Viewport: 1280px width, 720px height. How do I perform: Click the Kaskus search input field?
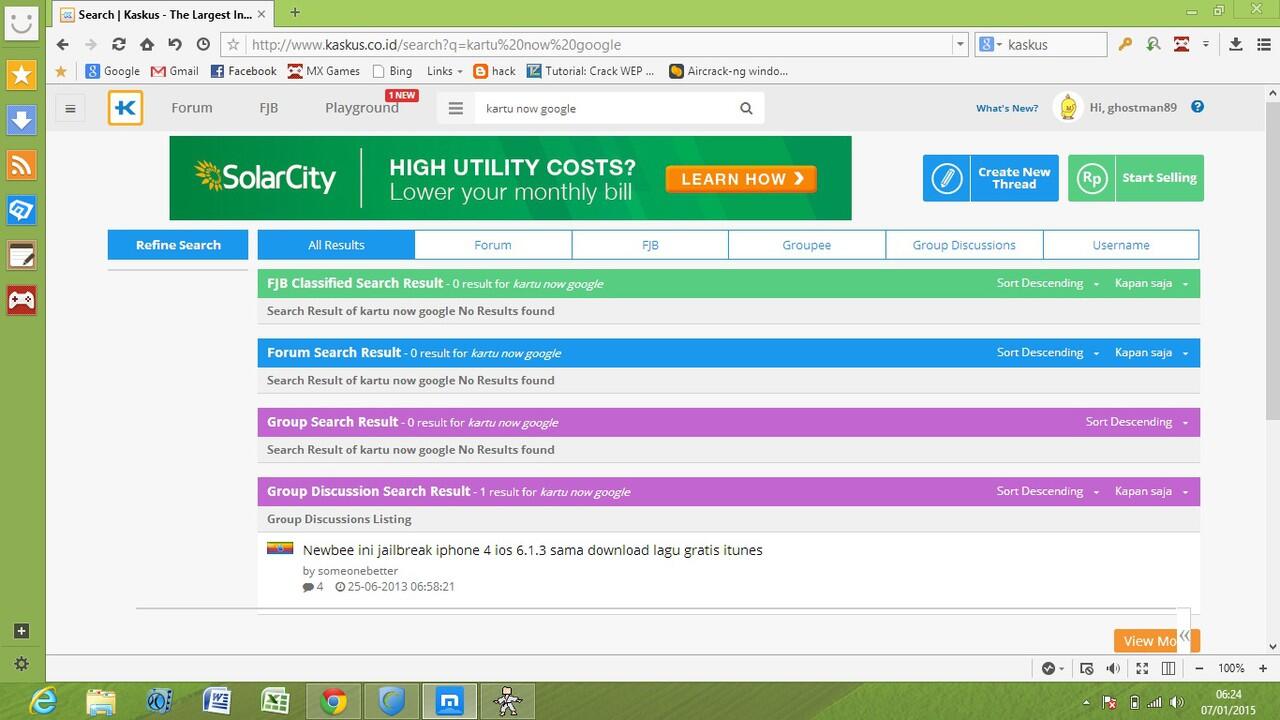click(605, 108)
